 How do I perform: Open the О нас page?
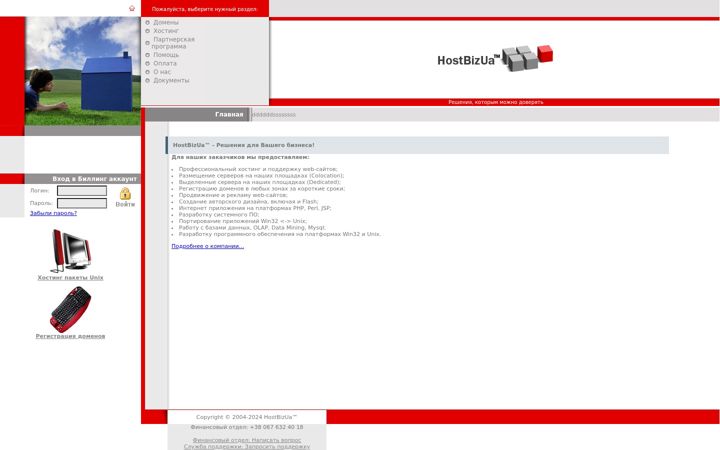(162, 72)
